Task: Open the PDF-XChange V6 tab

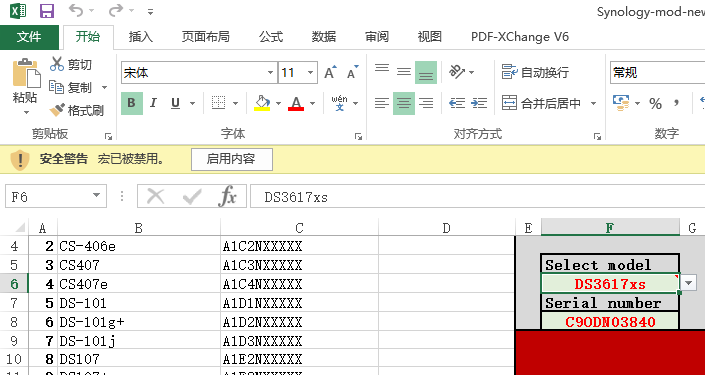Action: (520, 37)
